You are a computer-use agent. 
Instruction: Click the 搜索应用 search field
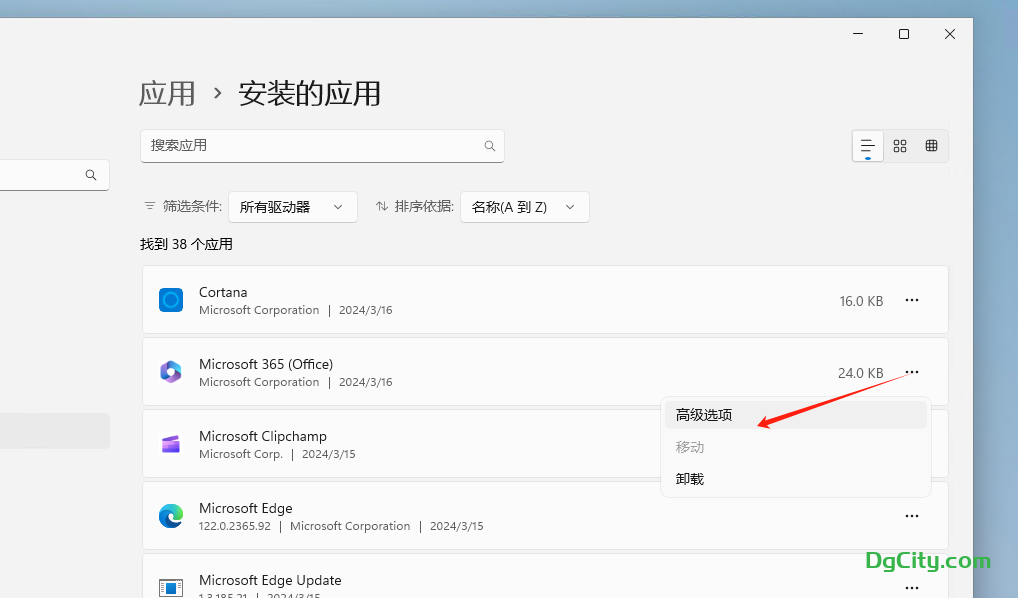click(310, 146)
